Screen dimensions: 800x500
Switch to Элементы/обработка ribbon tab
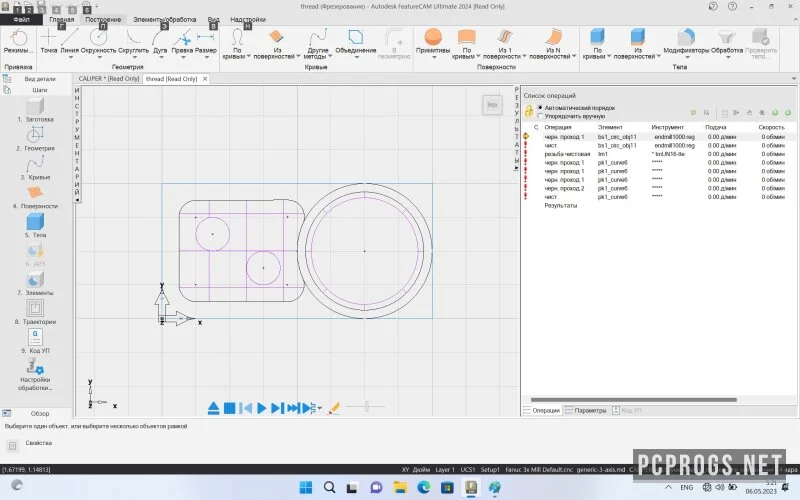pos(164,19)
